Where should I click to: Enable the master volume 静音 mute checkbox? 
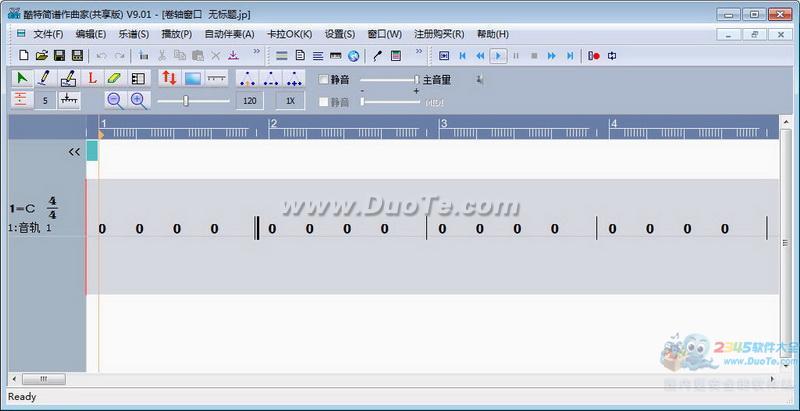pos(323,80)
